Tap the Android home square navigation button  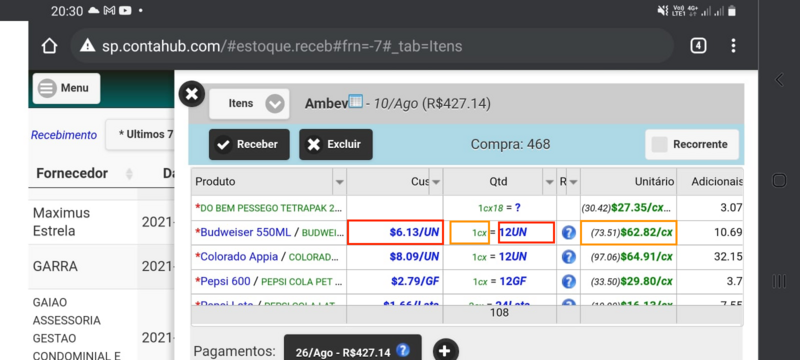pyautogui.click(x=779, y=181)
